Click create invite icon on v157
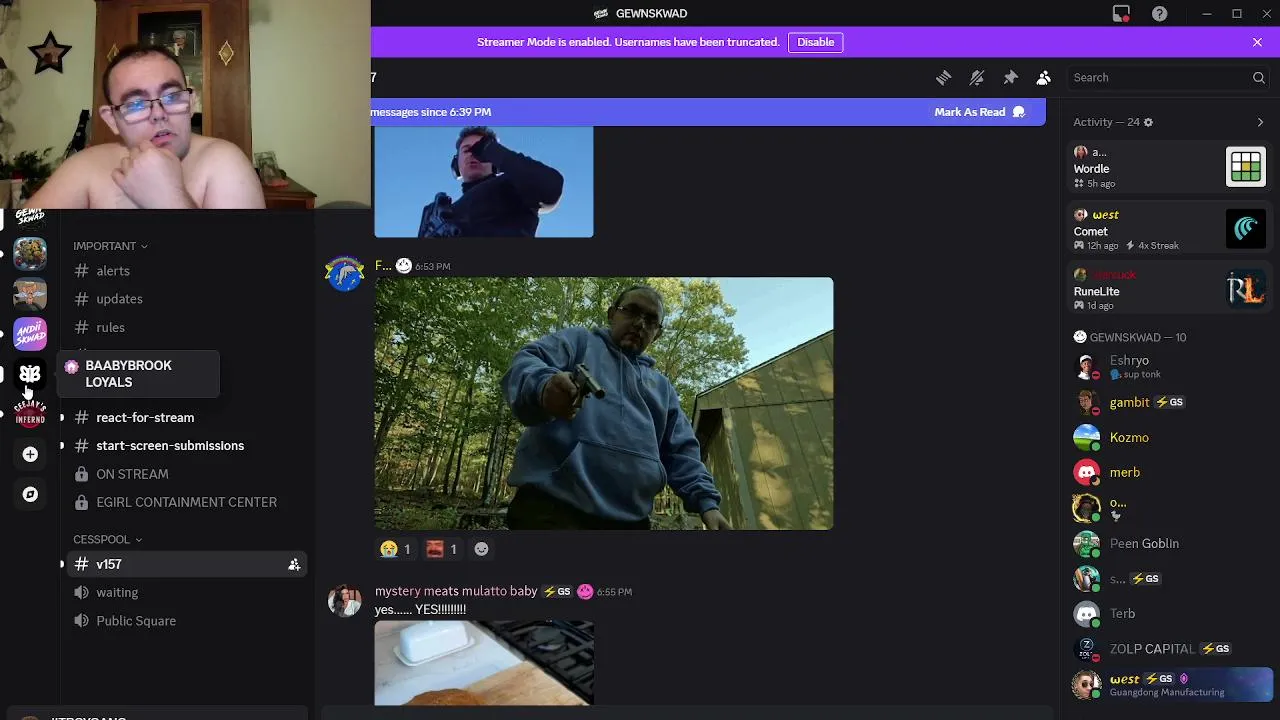This screenshot has height=720, width=1280. point(294,565)
